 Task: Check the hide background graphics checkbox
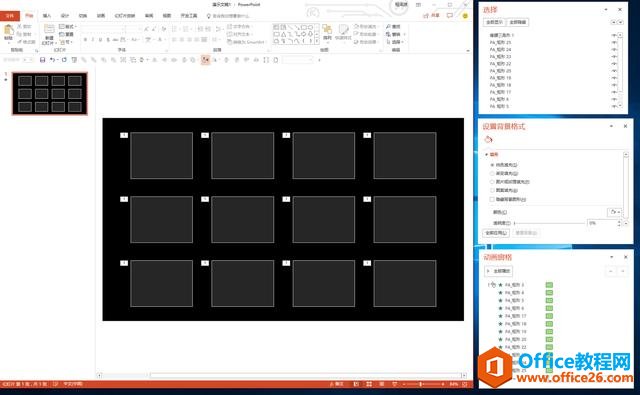tap(492, 199)
